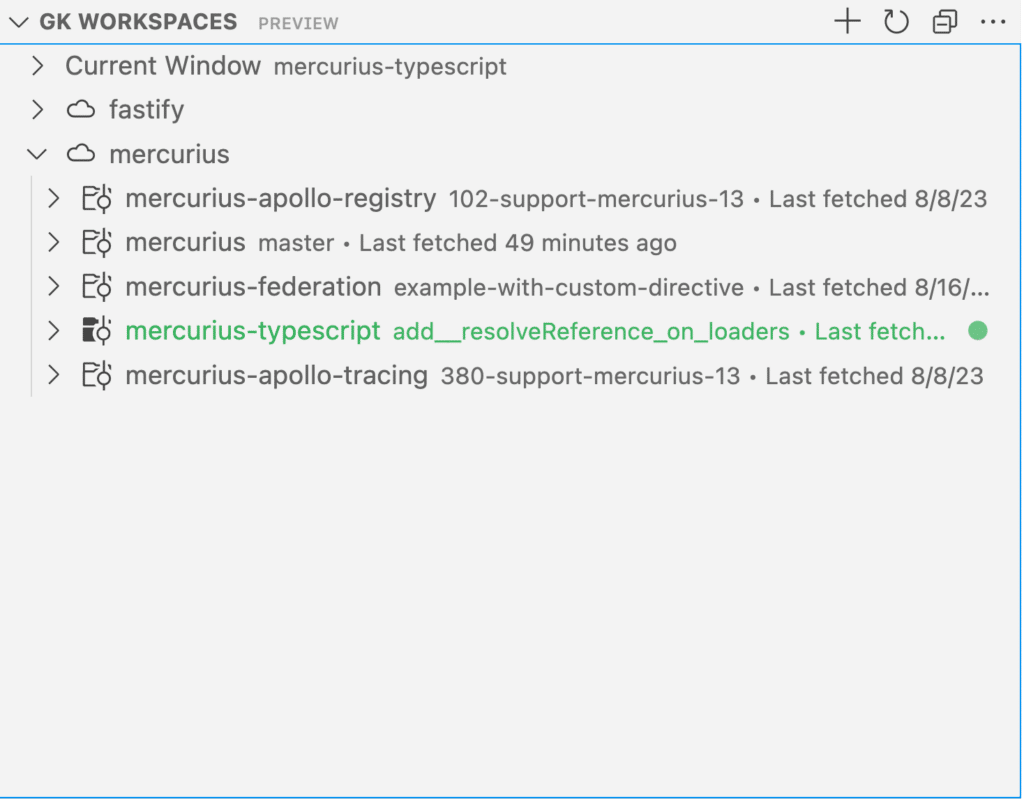Expand the Current Window node
This screenshot has width=1024, height=799.
pos(38,67)
